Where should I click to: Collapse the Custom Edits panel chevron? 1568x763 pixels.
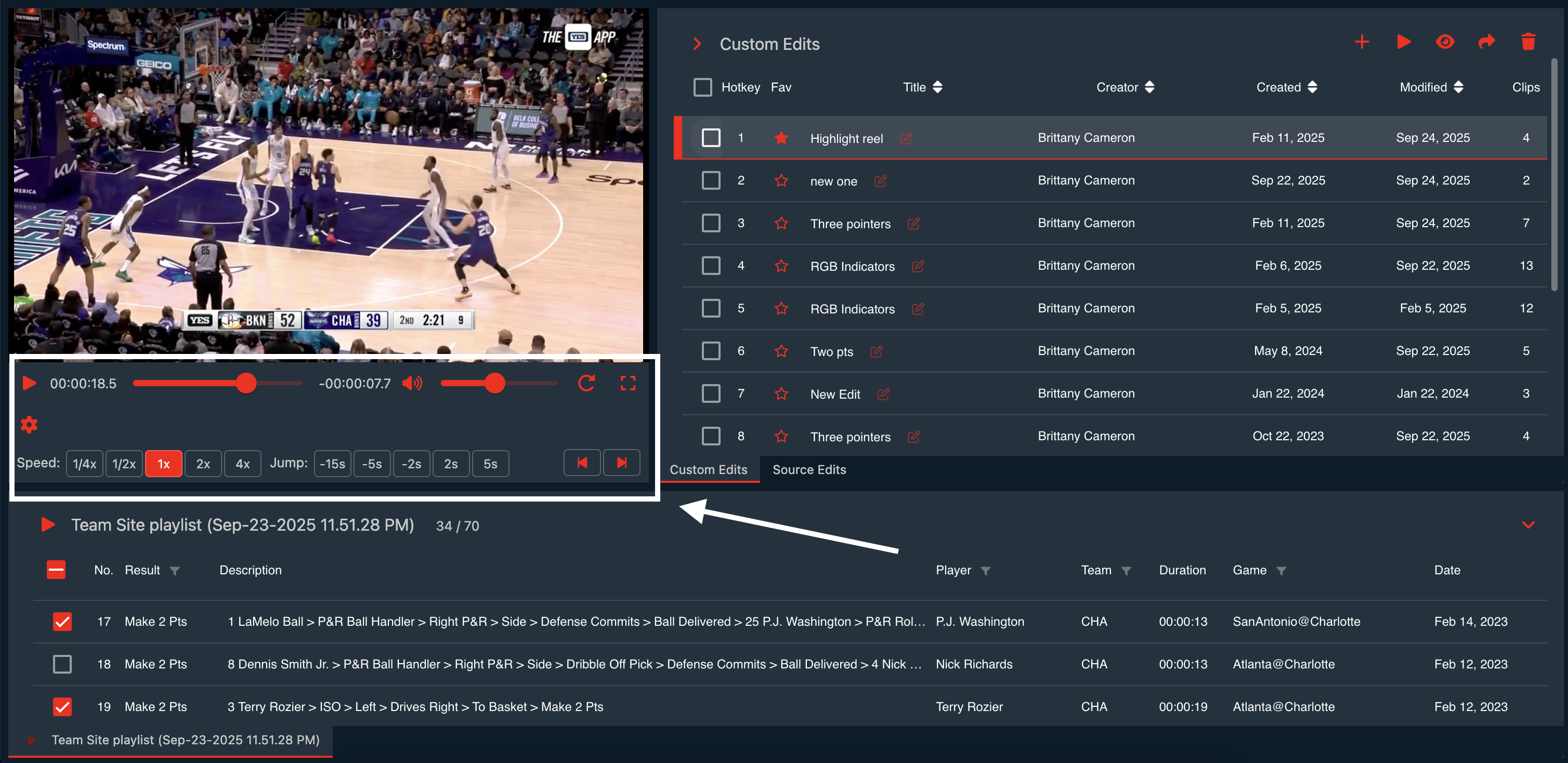point(698,44)
